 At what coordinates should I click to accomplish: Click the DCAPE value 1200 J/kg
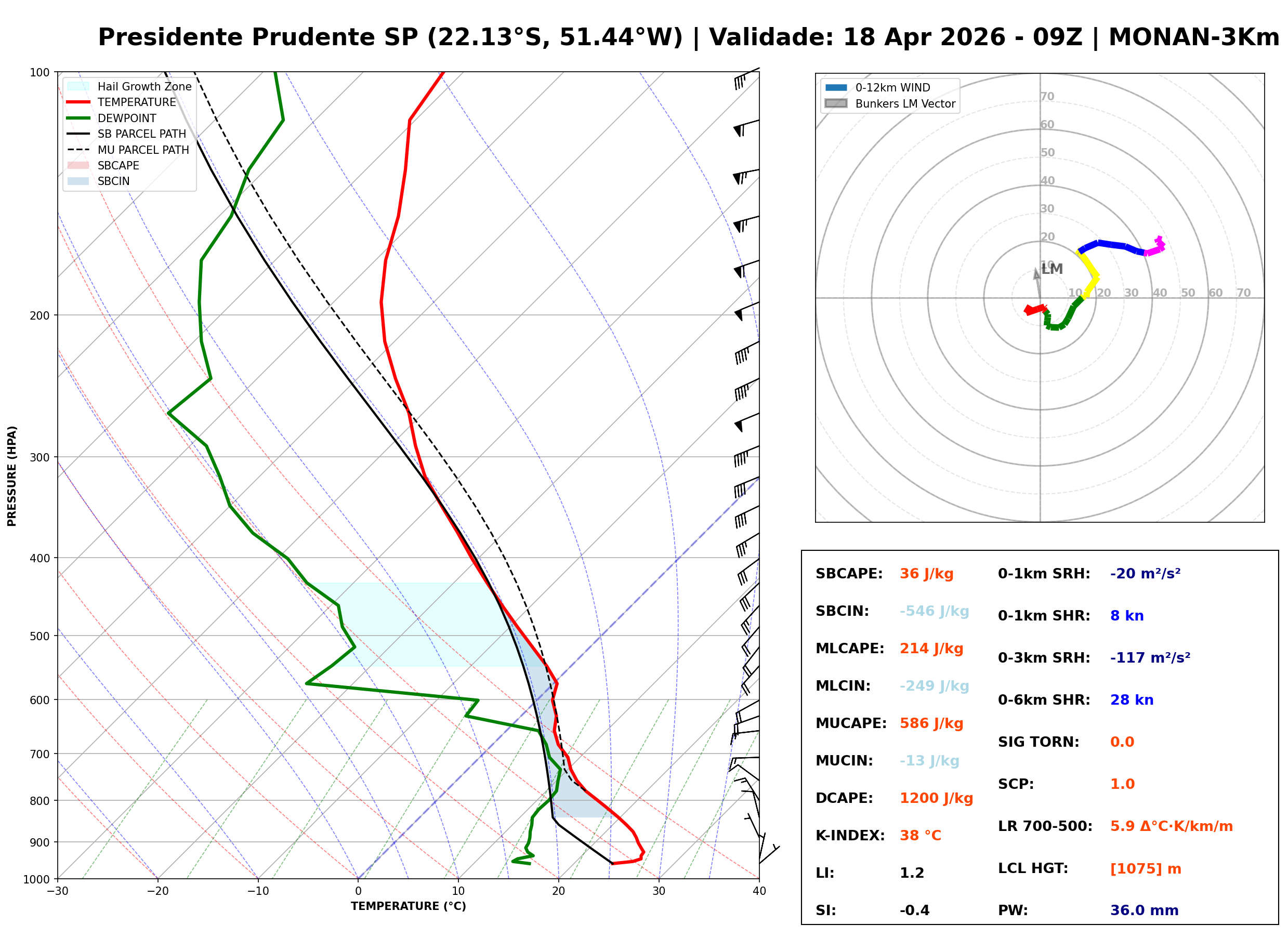pos(936,798)
